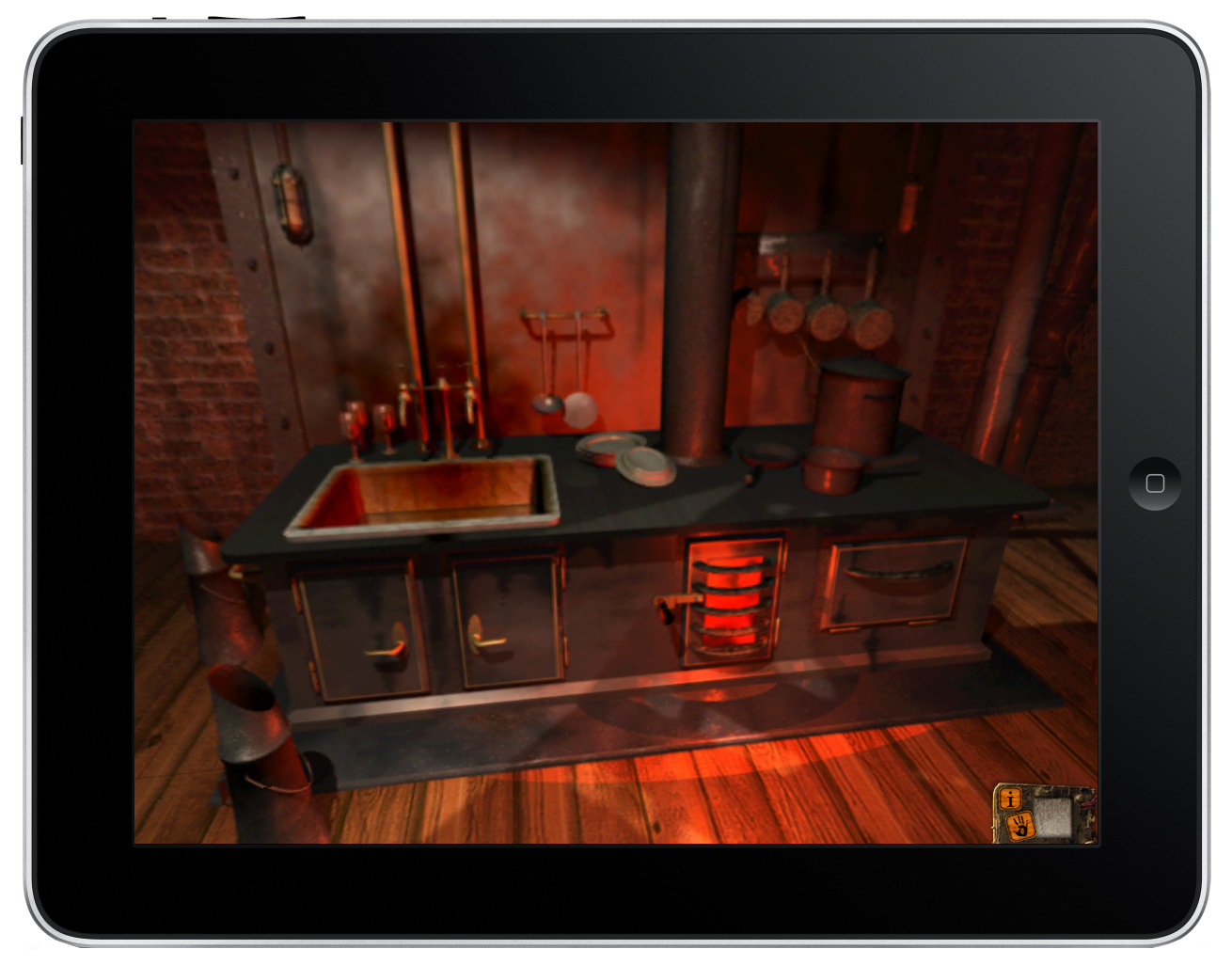The image size is (1232, 965).
Task: Tap the black stovepipe rising from the stove
Action: [x=701, y=292]
